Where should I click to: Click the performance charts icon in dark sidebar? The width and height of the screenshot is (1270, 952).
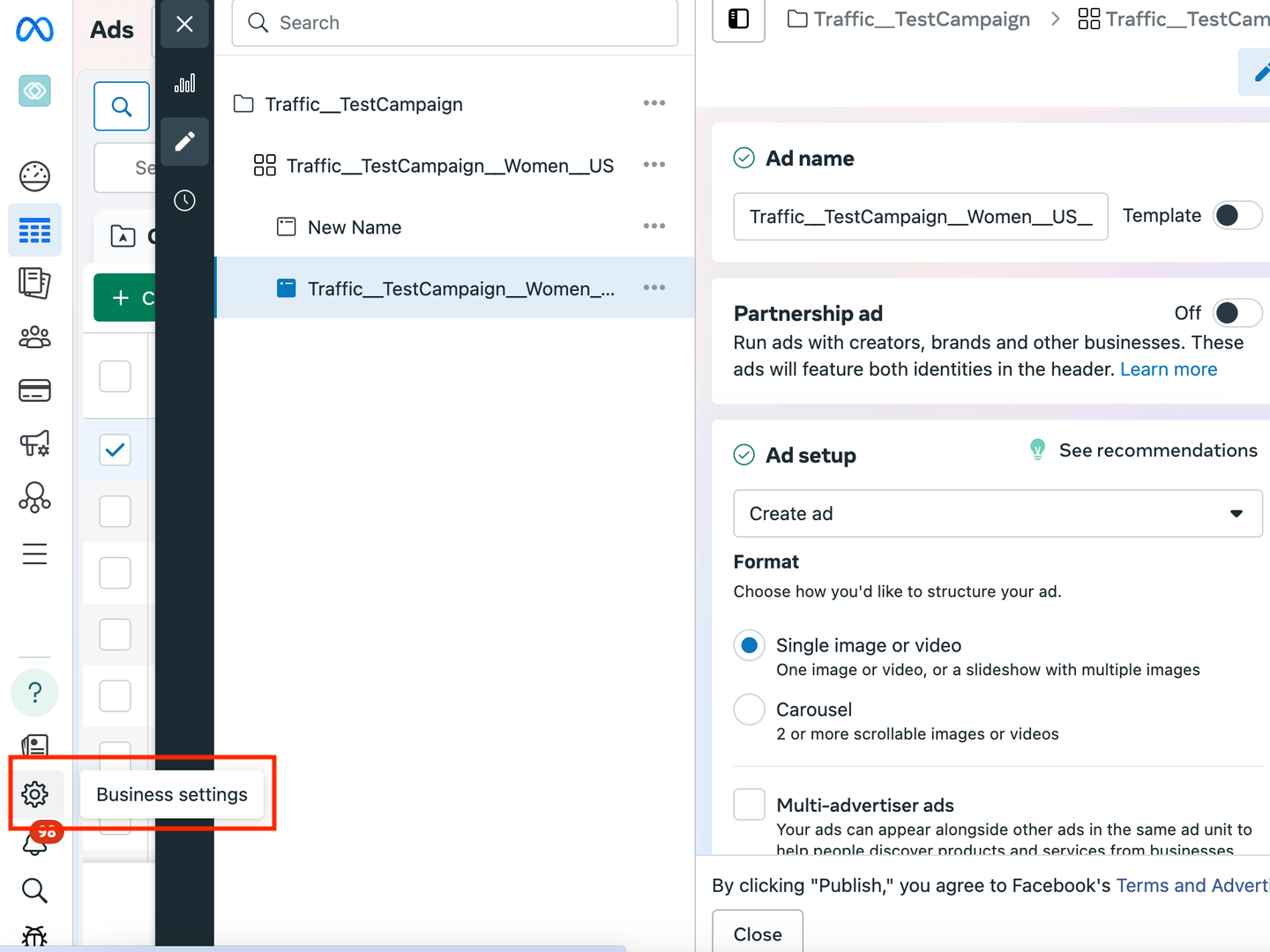184,84
